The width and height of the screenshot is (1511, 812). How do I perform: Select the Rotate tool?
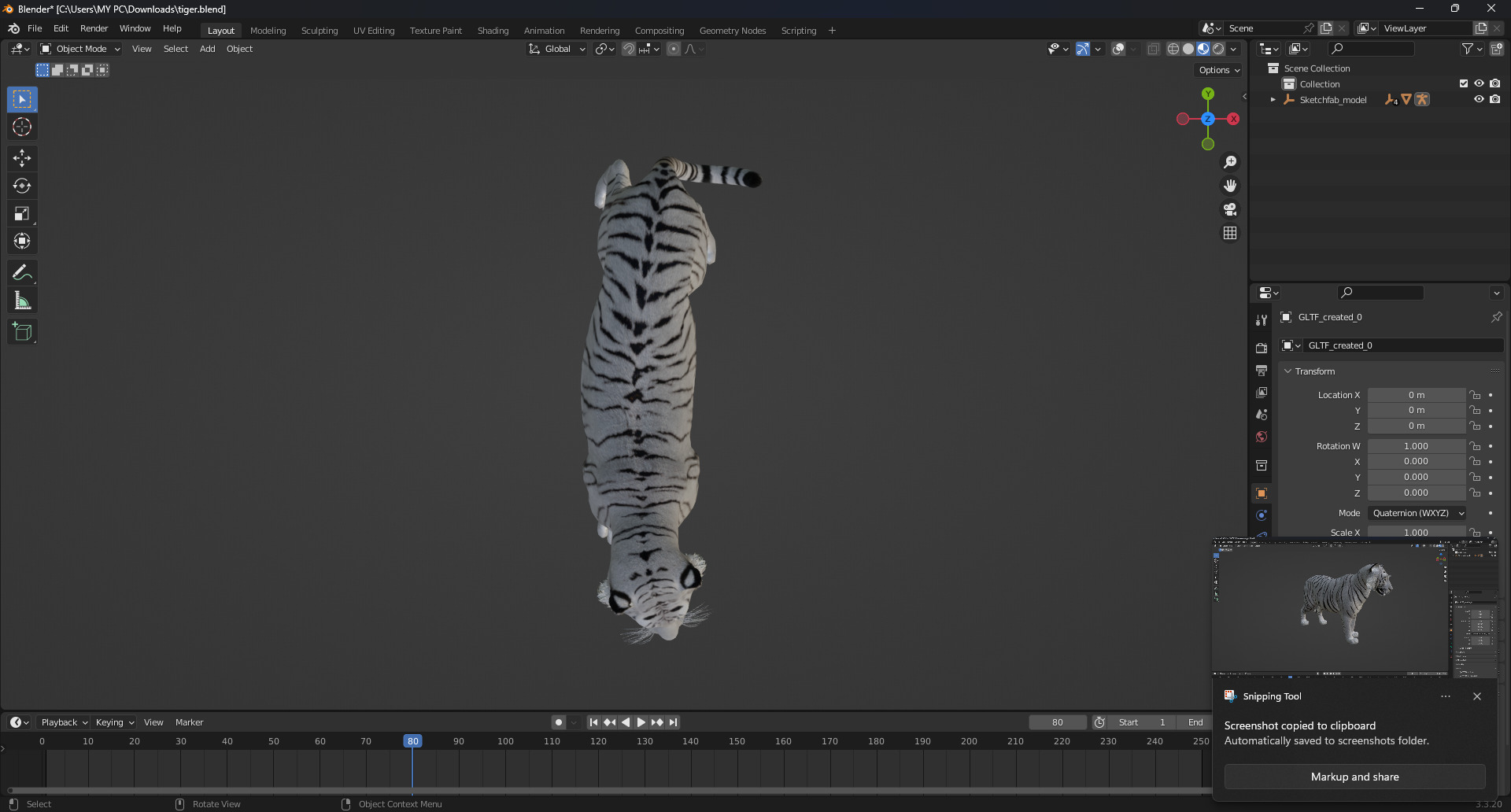[x=22, y=186]
